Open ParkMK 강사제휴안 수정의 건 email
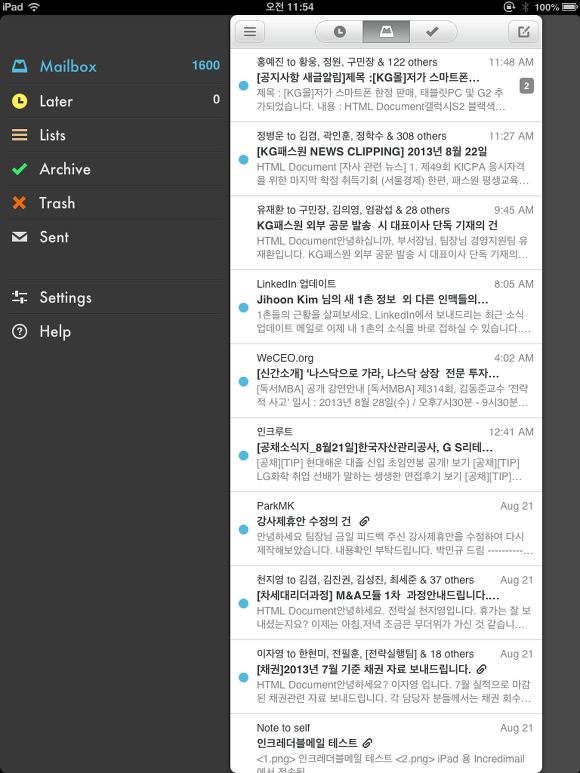The image size is (580, 773). click(x=386, y=529)
